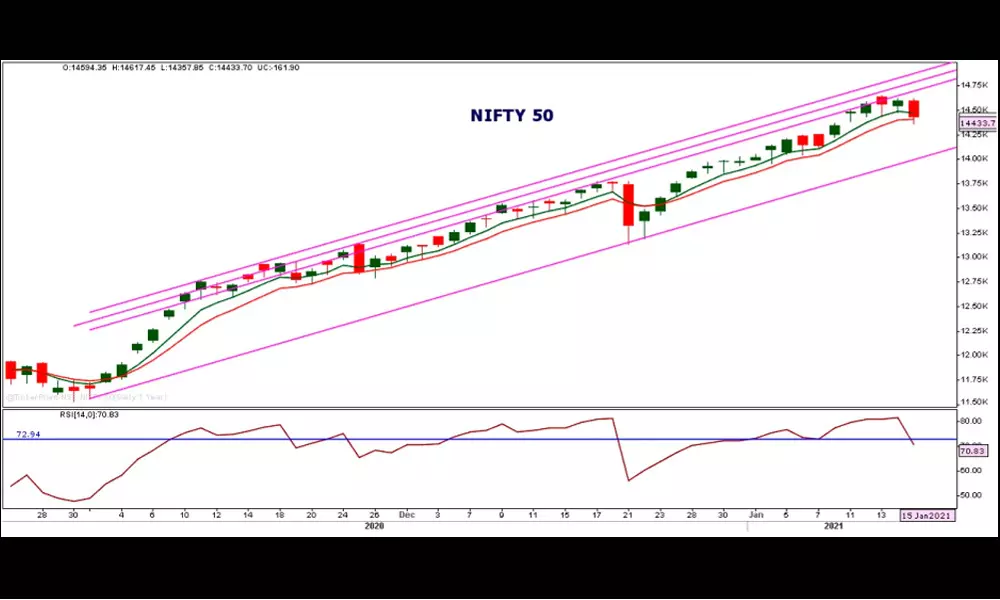Click the 12.75K price axis label

976,282
